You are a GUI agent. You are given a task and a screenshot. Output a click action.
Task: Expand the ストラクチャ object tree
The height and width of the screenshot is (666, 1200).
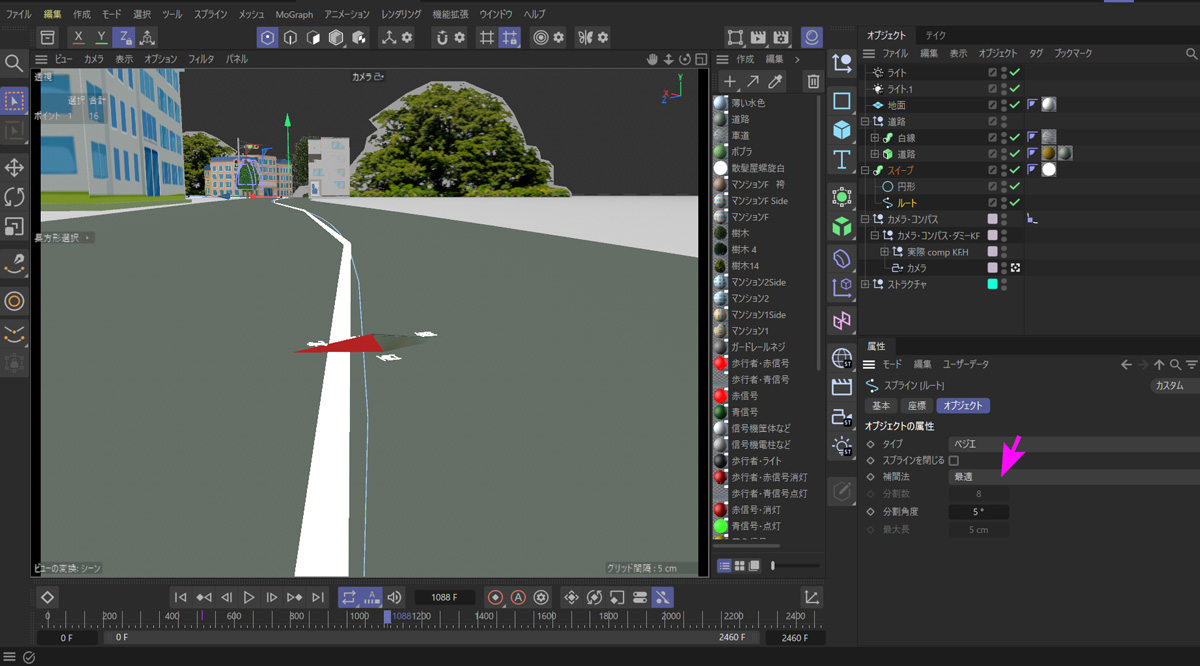click(865, 284)
